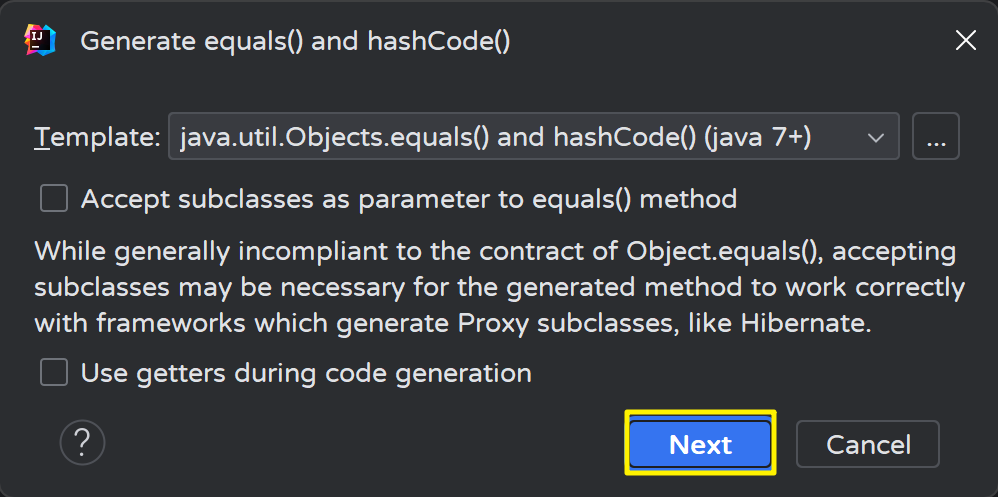Open help via the question mark button
The height and width of the screenshot is (497, 998).
[x=83, y=442]
